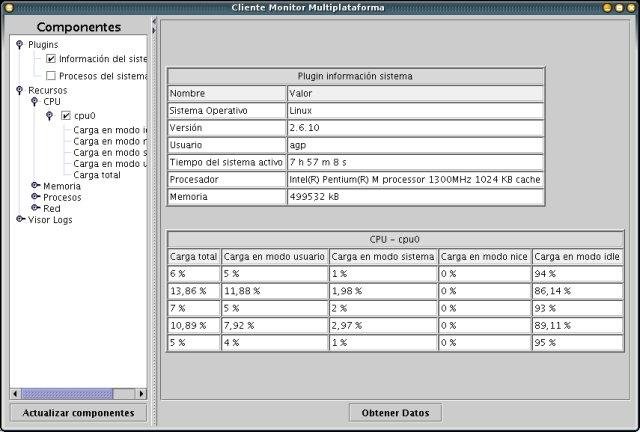This screenshot has width=640, height=432.
Task: Select the Nombre column header
Action: (x=226, y=93)
